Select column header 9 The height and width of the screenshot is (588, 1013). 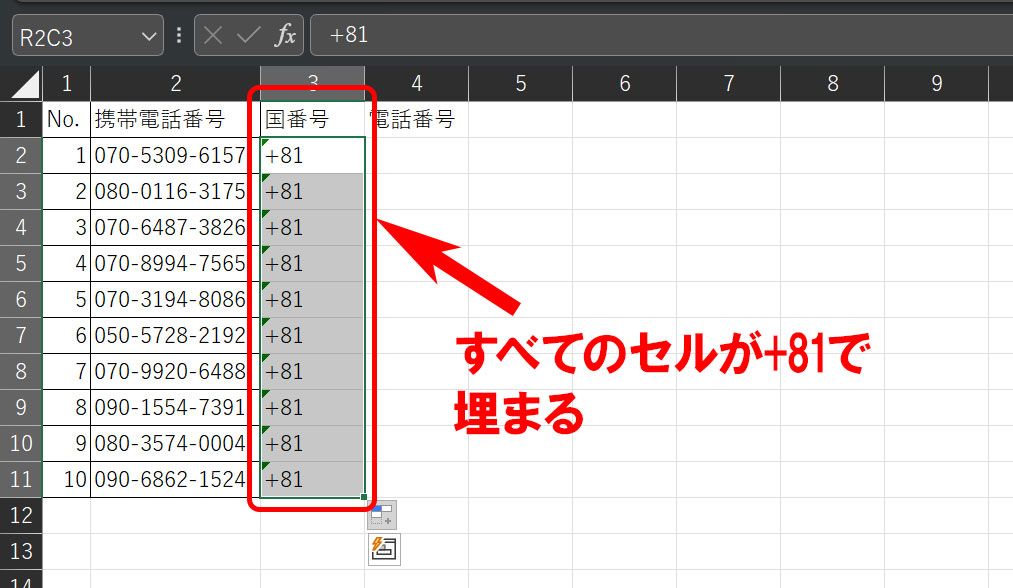pyautogui.click(x=937, y=83)
